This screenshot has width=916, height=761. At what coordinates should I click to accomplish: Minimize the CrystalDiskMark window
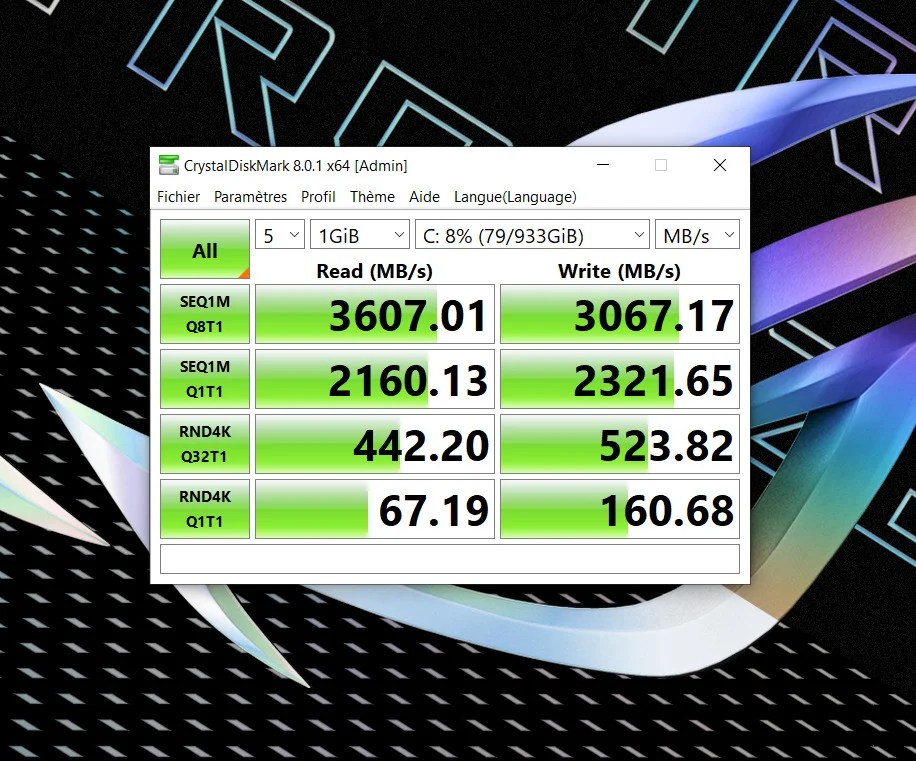(x=603, y=165)
